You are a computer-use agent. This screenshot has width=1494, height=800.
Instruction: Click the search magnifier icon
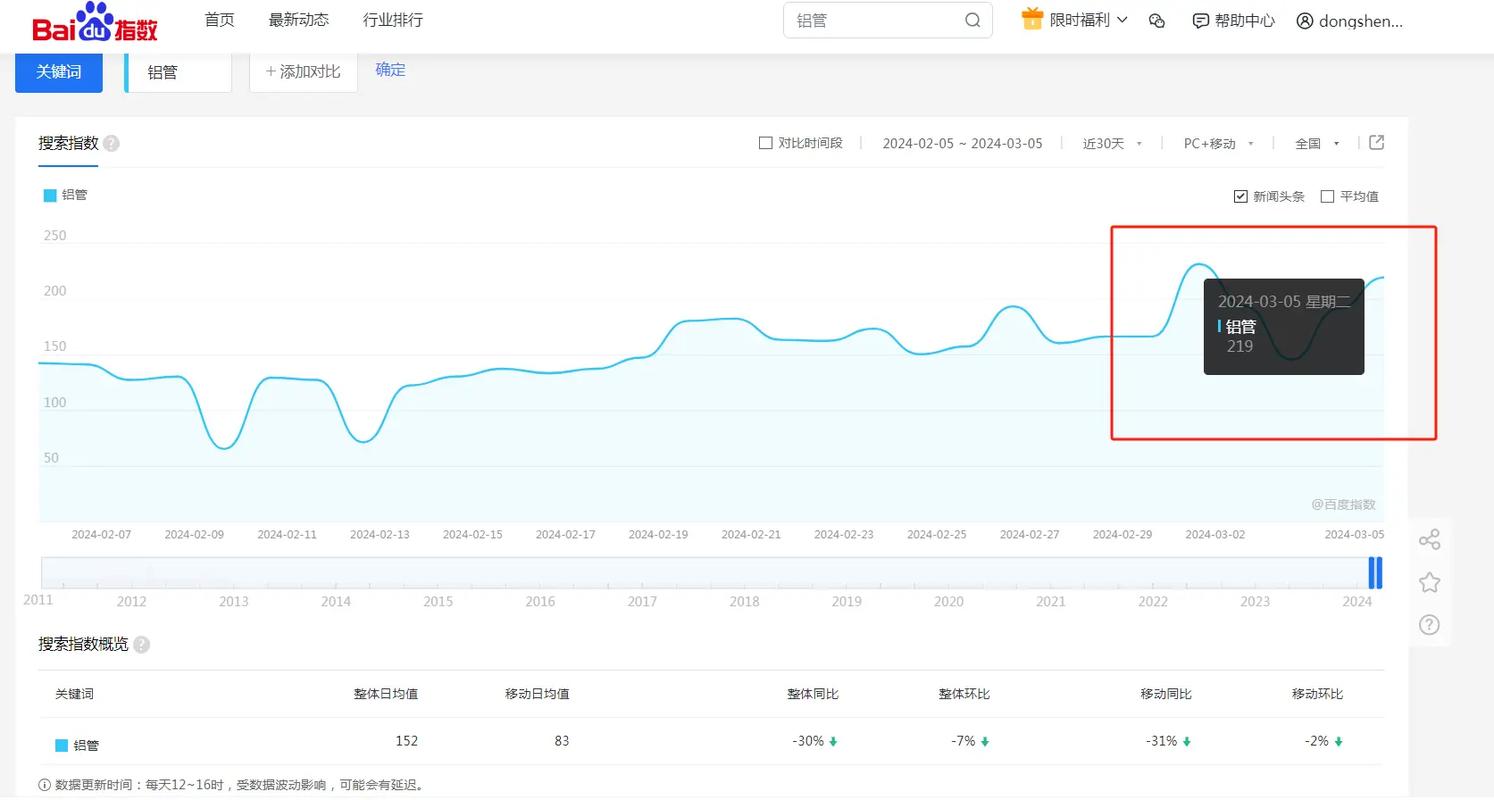tap(972, 20)
